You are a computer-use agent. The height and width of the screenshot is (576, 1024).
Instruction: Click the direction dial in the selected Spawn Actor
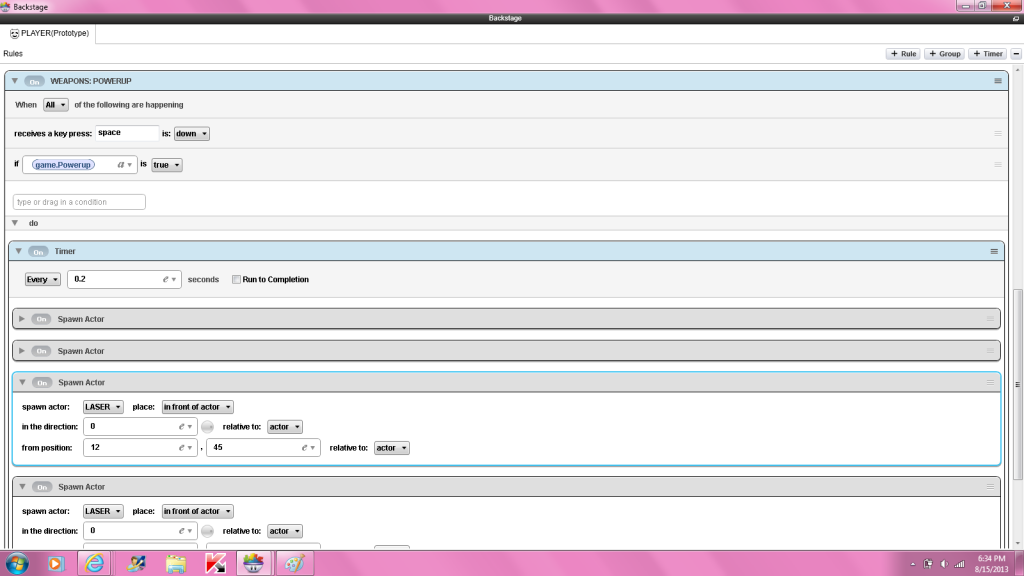pyautogui.click(x=207, y=427)
